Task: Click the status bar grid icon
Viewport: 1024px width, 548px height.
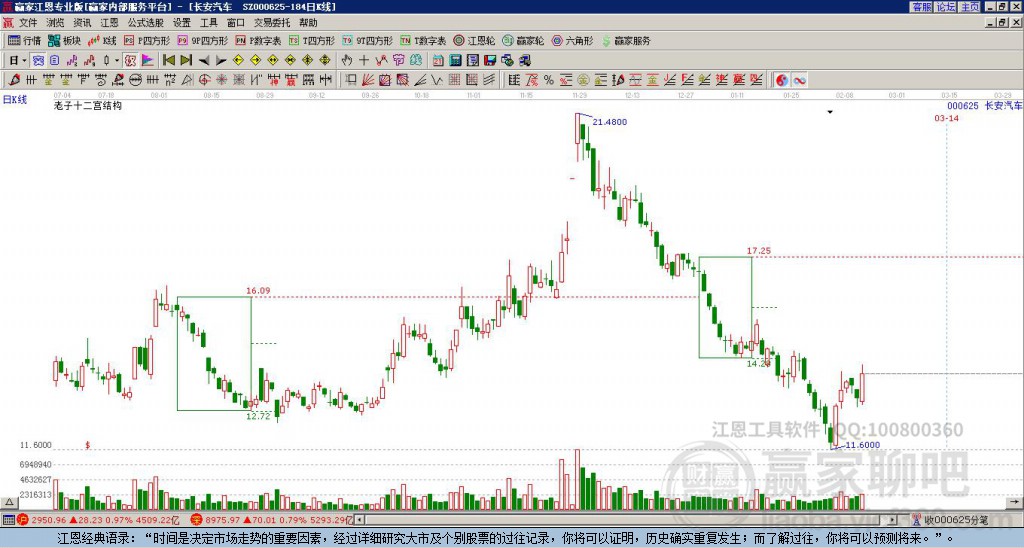Action: tap(8, 520)
